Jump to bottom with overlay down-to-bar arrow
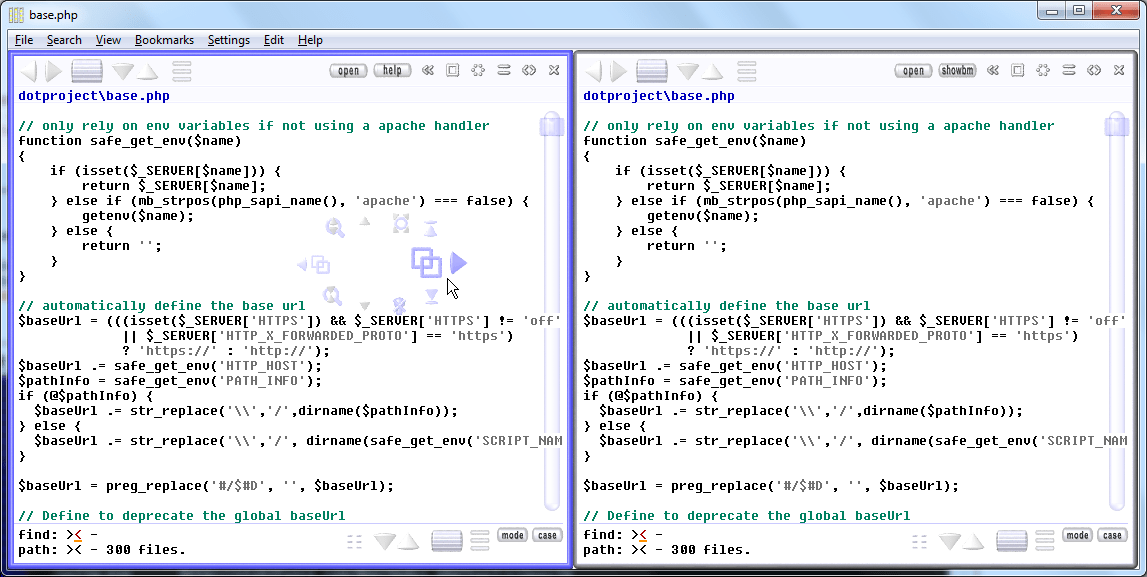Screen dimensions: 1147x577 pos(432,296)
